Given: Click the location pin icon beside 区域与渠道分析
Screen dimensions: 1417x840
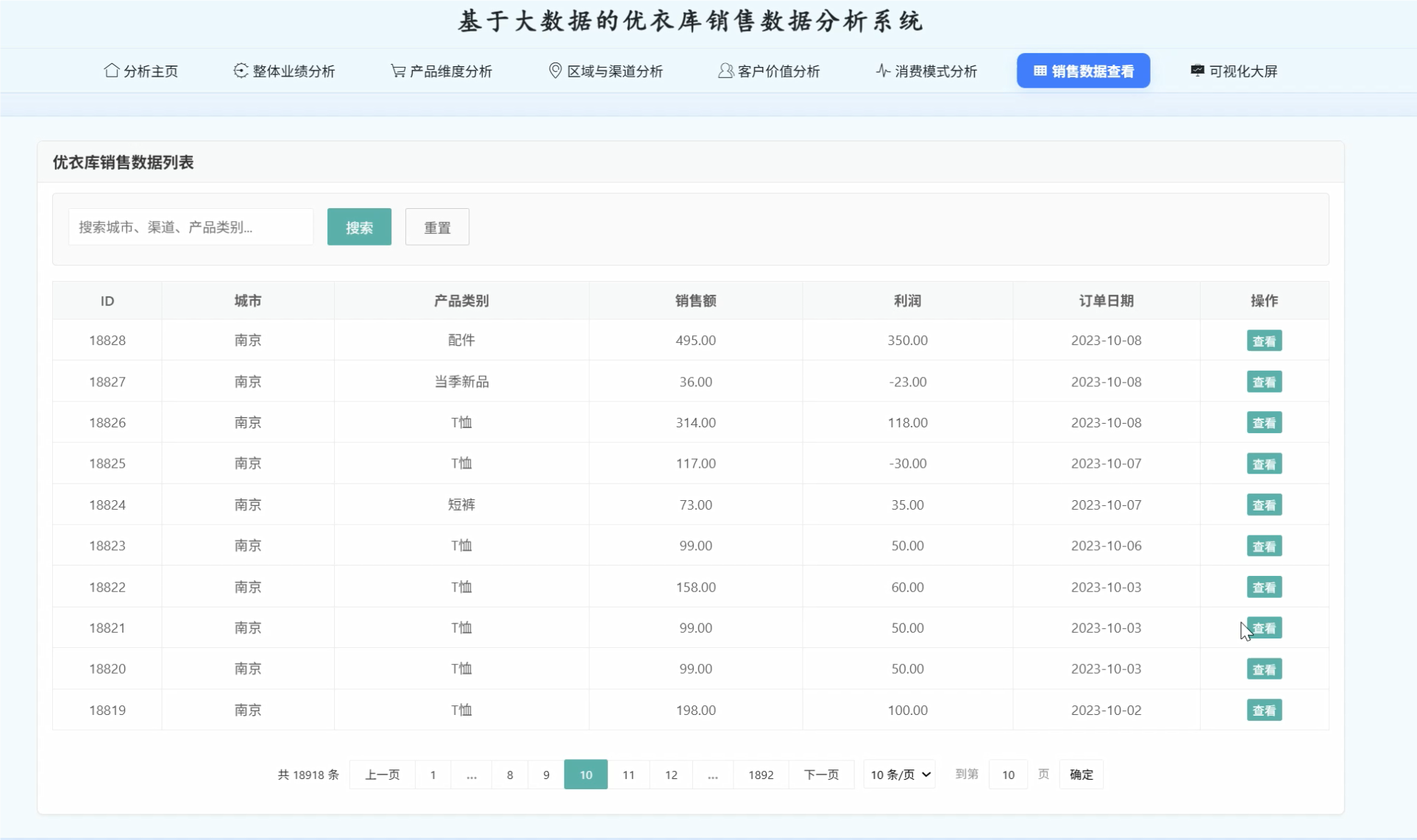Looking at the screenshot, I should click(x=555, y=71).
